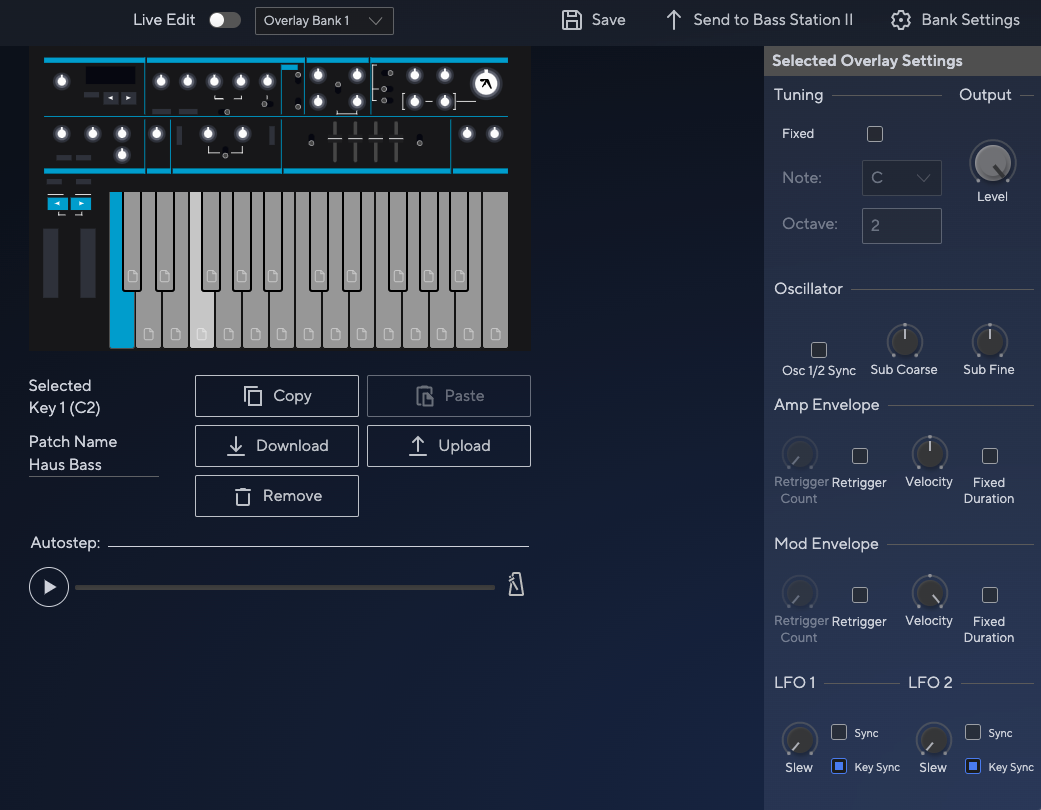Enable Mod Envelope Retrigger checkbox
This screenshot has height=810, width=1041.
point(860,595)
